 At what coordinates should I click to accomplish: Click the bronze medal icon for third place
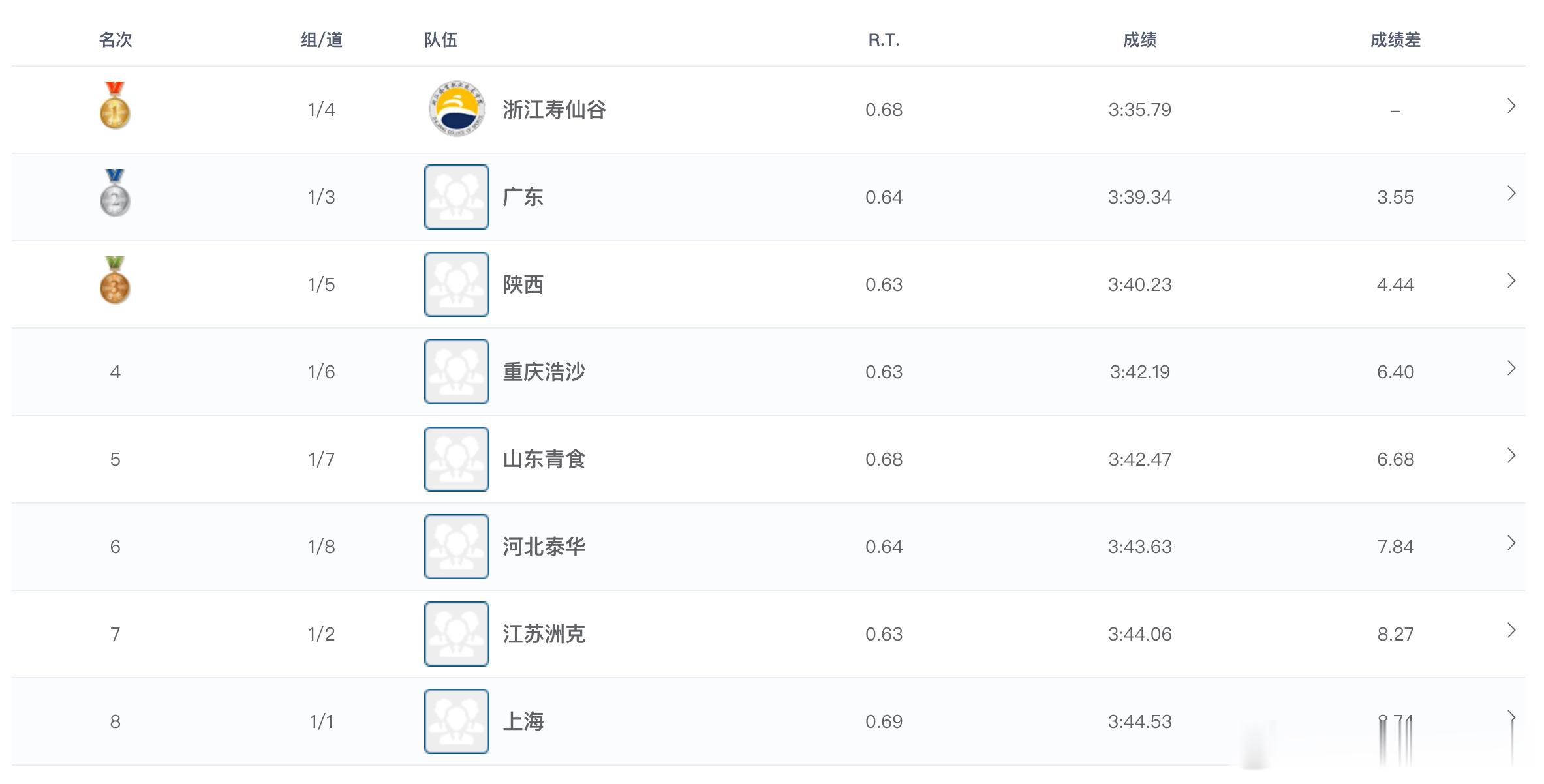pyautogui.click(x=115, y=280)
